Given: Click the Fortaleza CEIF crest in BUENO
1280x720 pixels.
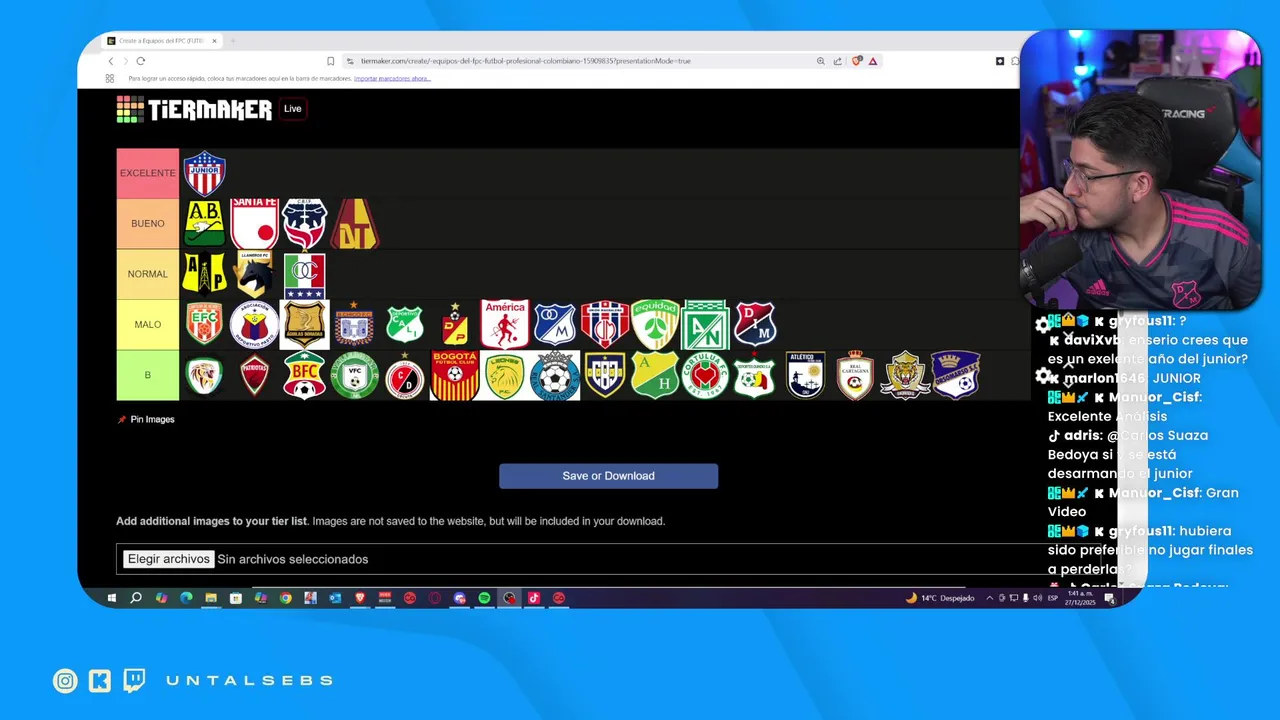Looking at the screenshot, I should 304,223.
